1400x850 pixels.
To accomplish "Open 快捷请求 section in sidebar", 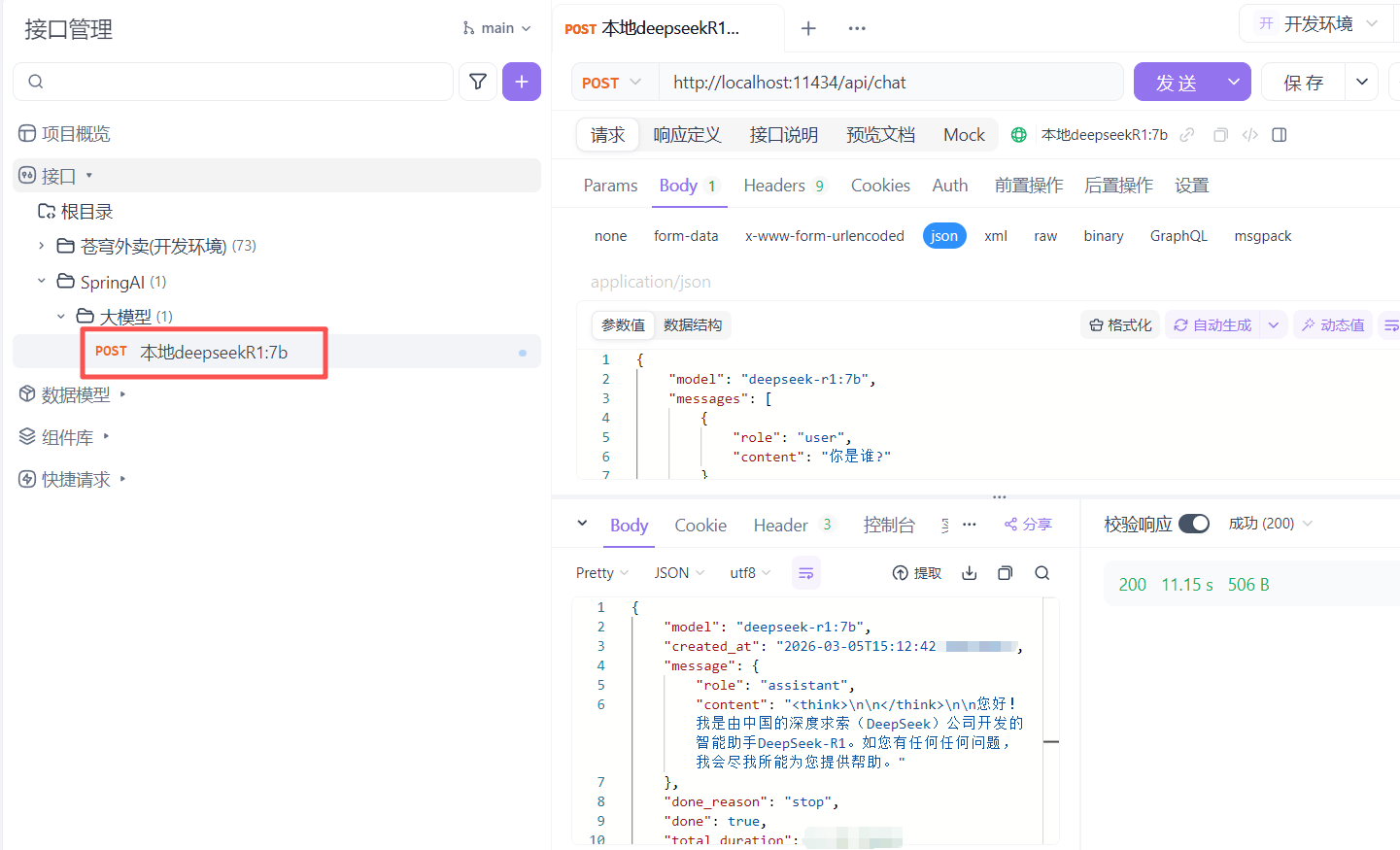I will (73, 480).
